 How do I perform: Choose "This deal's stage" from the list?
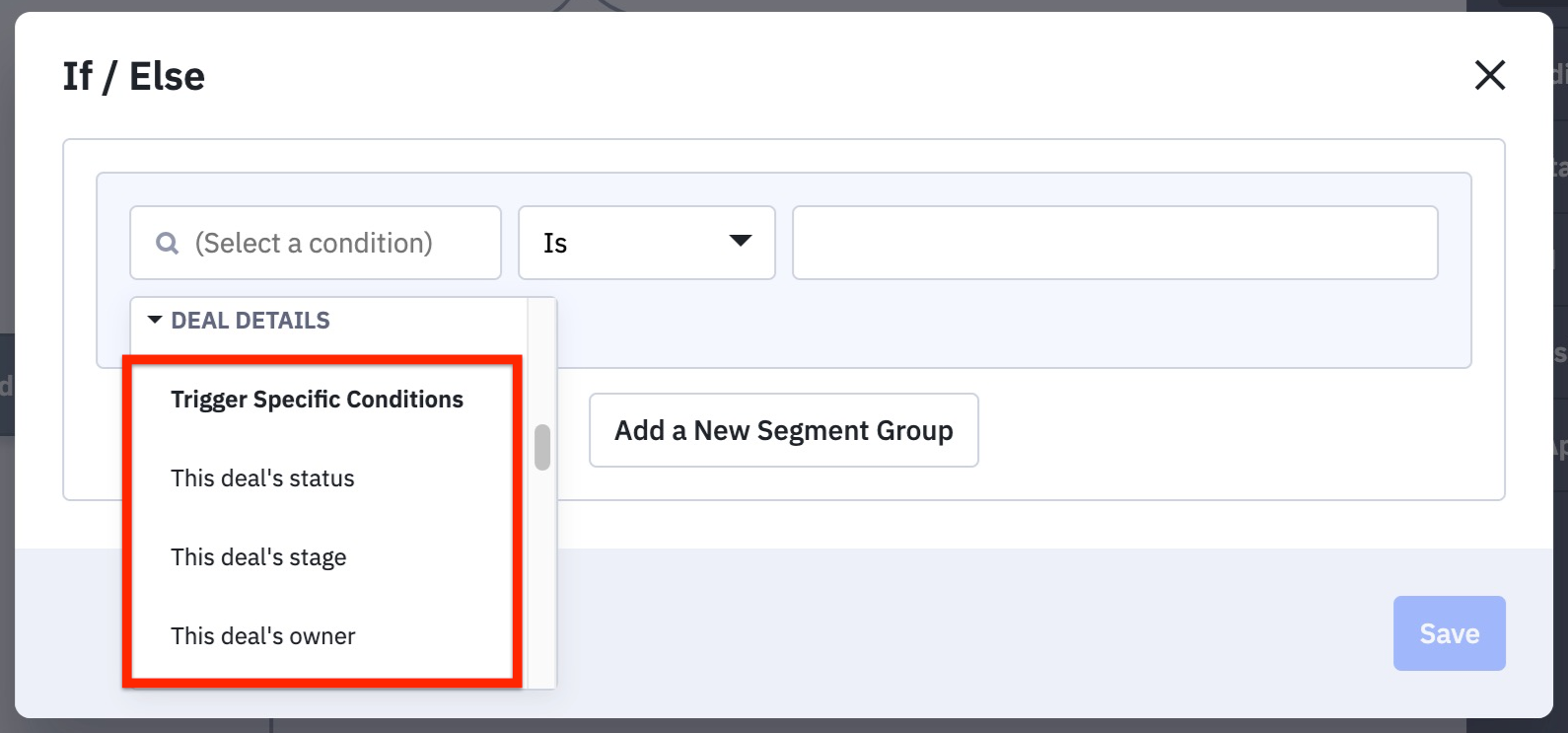(x=258, y=557)
